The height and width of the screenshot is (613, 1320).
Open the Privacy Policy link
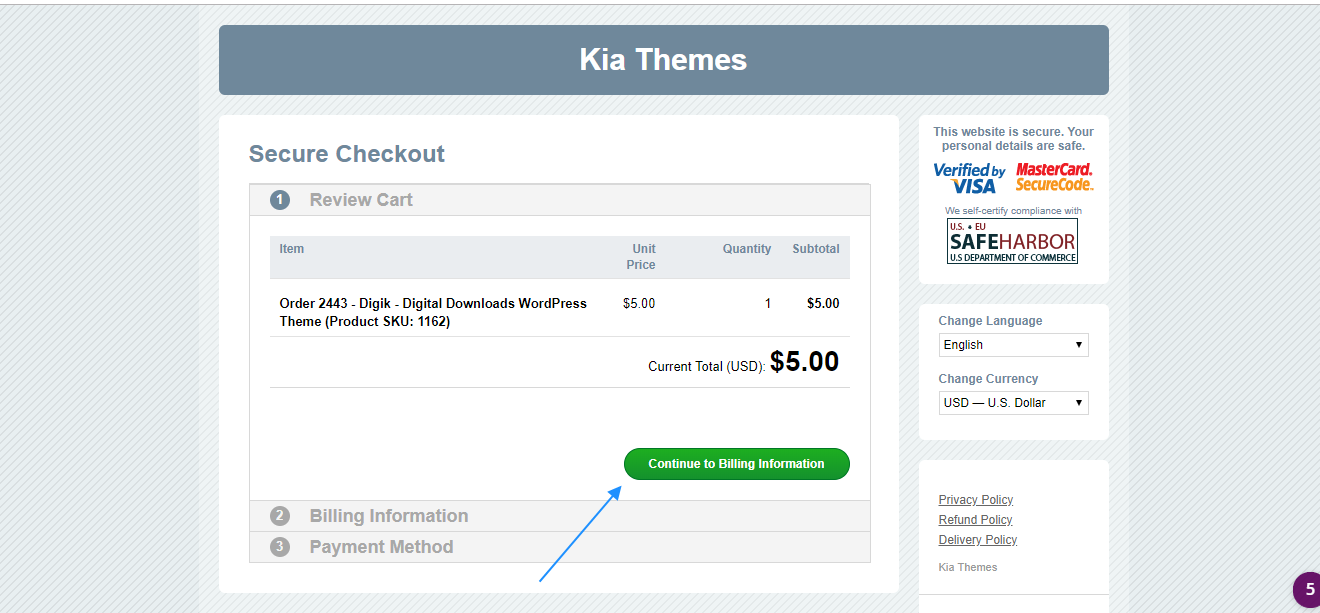pyautogui.click(x=975, y=500)
